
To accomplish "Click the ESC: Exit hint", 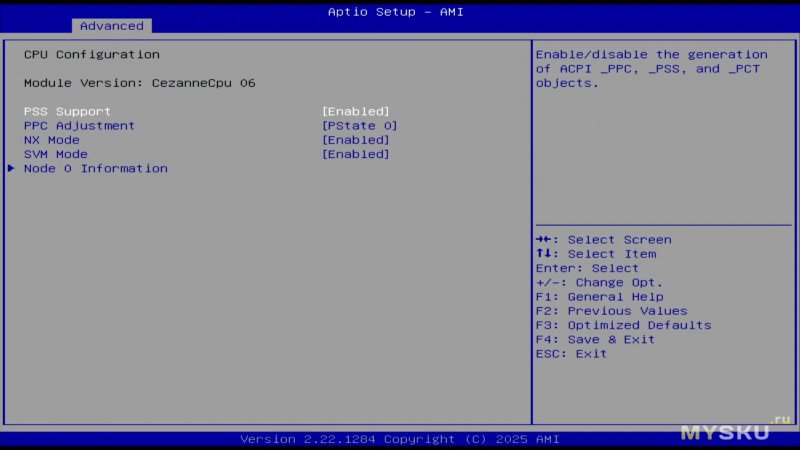I will 571,354.
